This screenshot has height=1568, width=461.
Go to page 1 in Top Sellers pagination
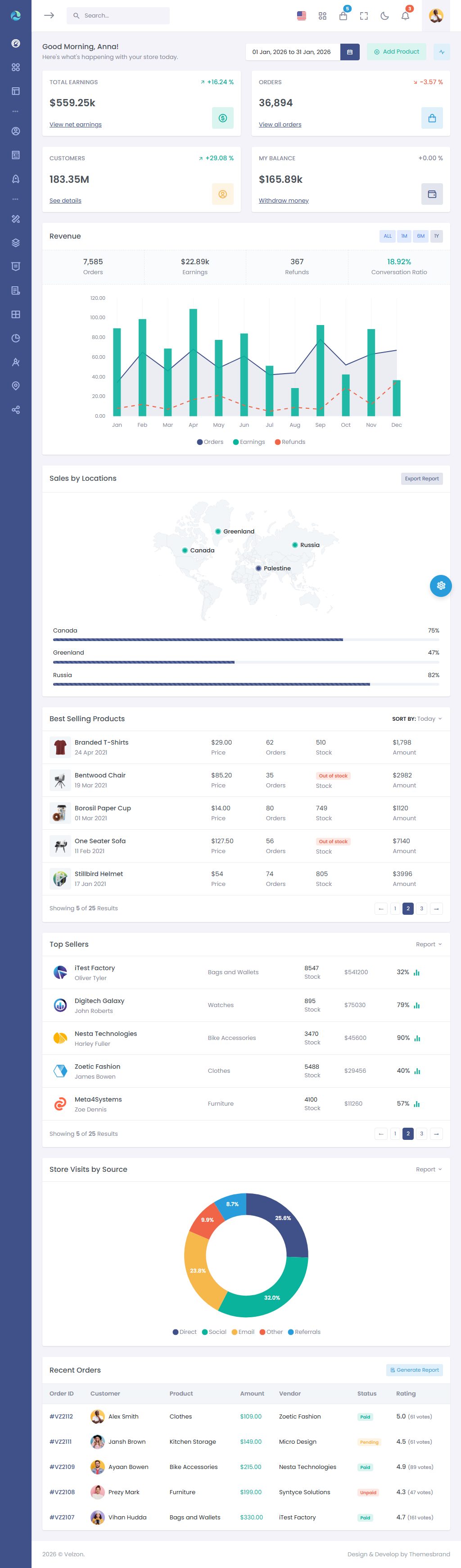coord(395,1134)
